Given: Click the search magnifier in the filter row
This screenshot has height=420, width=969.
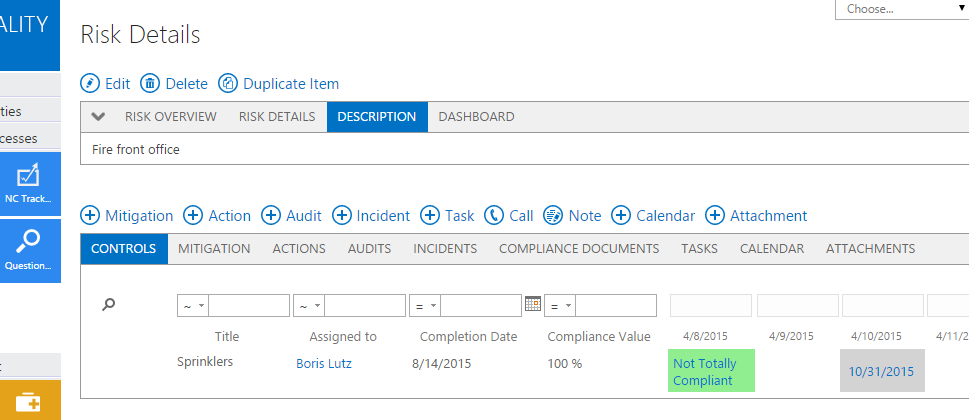Looking at the screenshot, I should 109,304.
